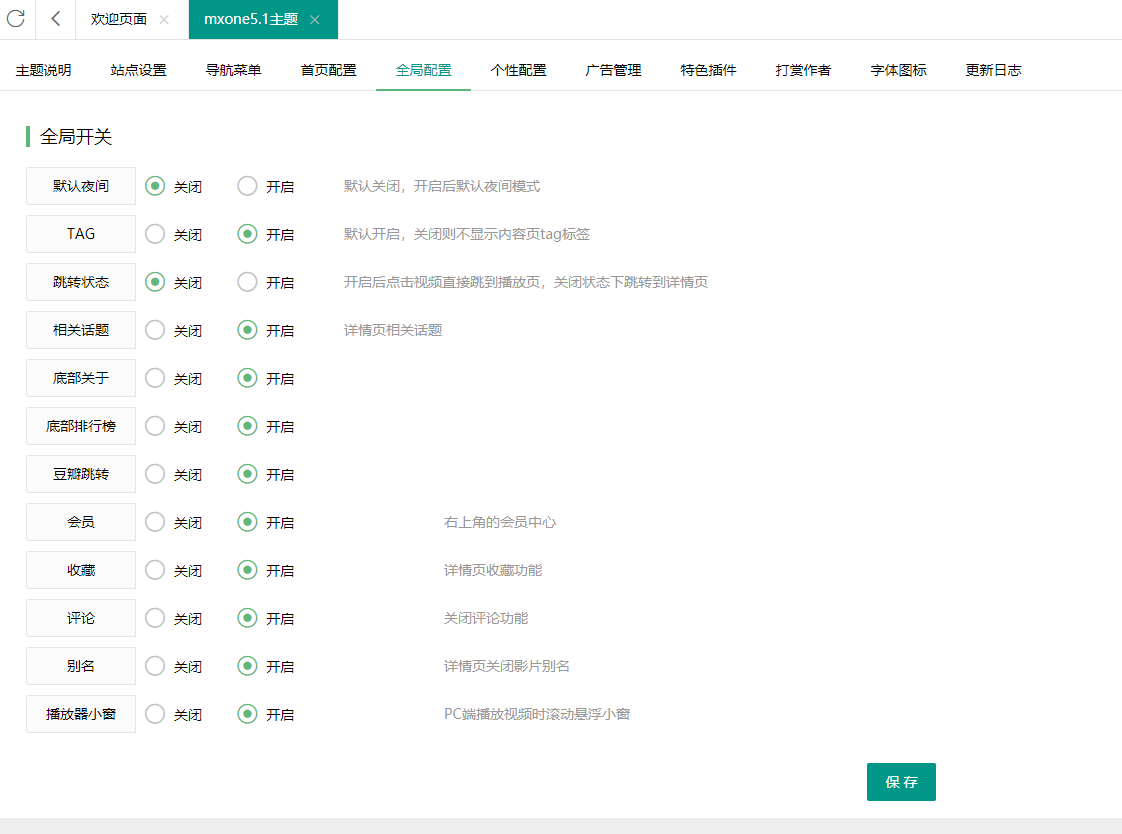1122x834 pixels.
Task: Select the 全局配置 tab
Action: tap(424, 70)
